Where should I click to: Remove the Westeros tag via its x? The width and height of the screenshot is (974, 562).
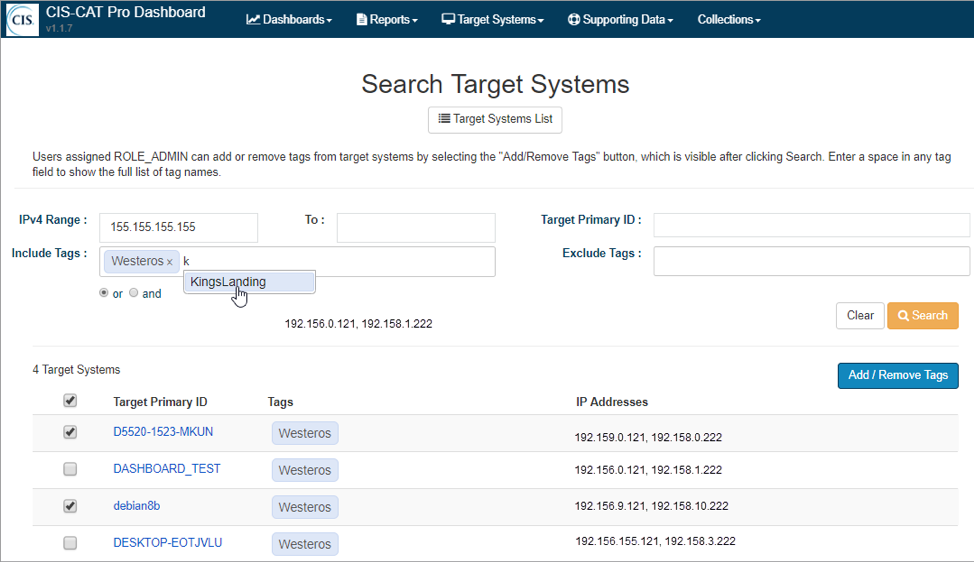pos(170,262)
